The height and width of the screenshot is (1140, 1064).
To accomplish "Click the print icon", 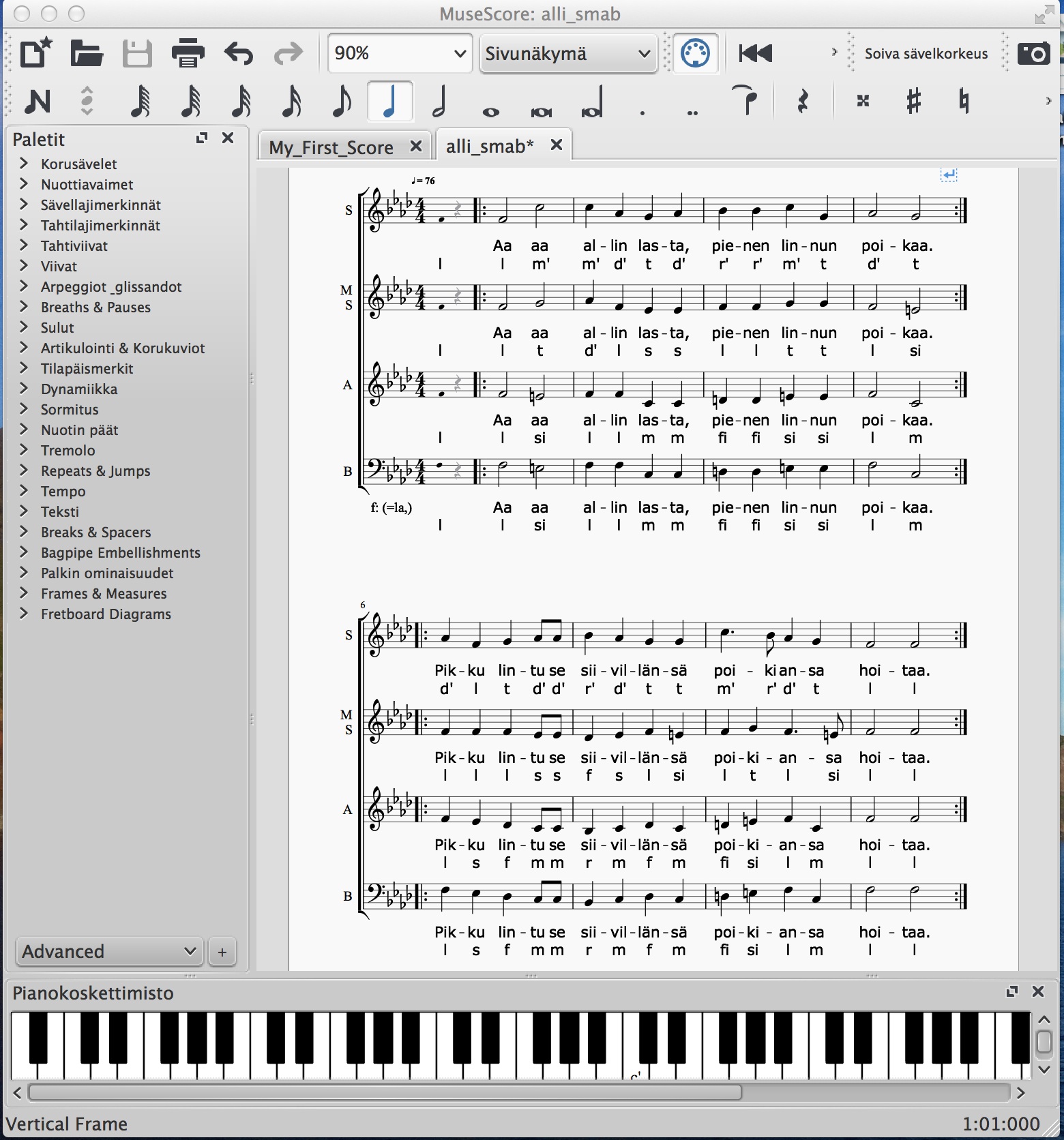I will (x=188, y=53).
